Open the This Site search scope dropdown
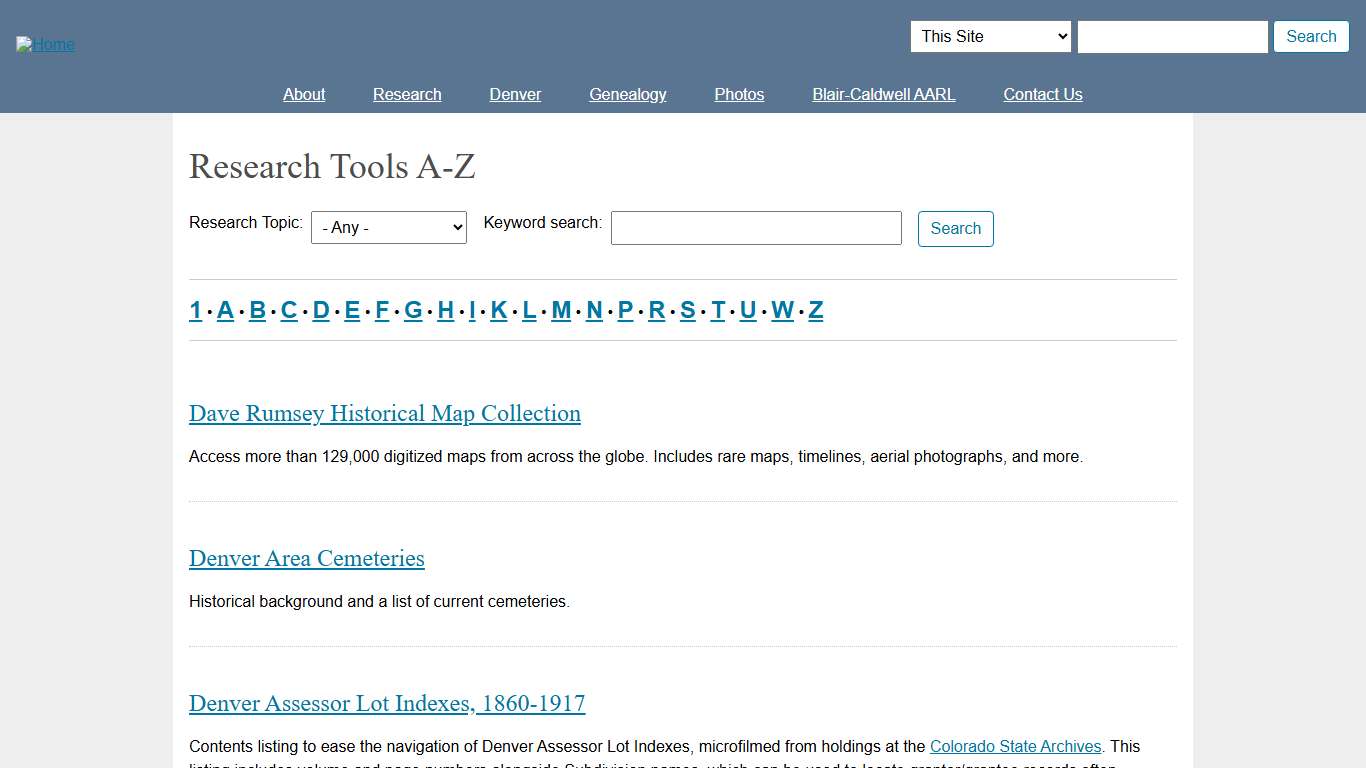The width and height of the screenshot is (1366, 768). tap(989, 36)
